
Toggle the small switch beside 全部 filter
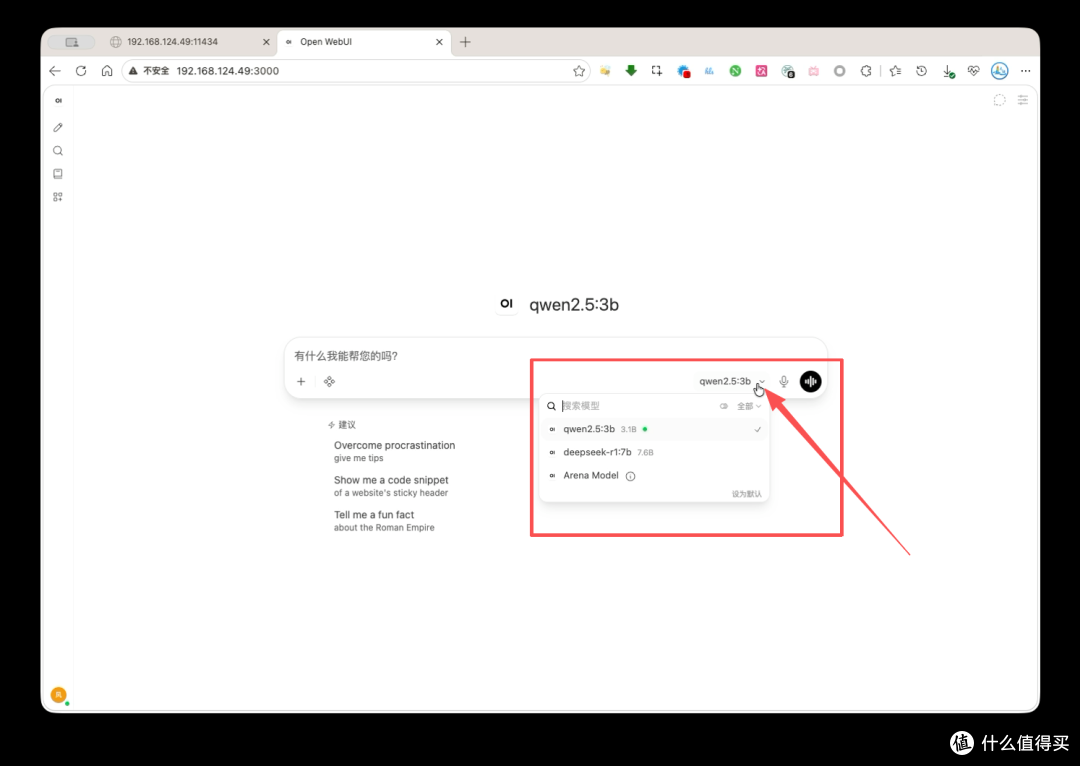pyautogui.click(x=724, y=406)
